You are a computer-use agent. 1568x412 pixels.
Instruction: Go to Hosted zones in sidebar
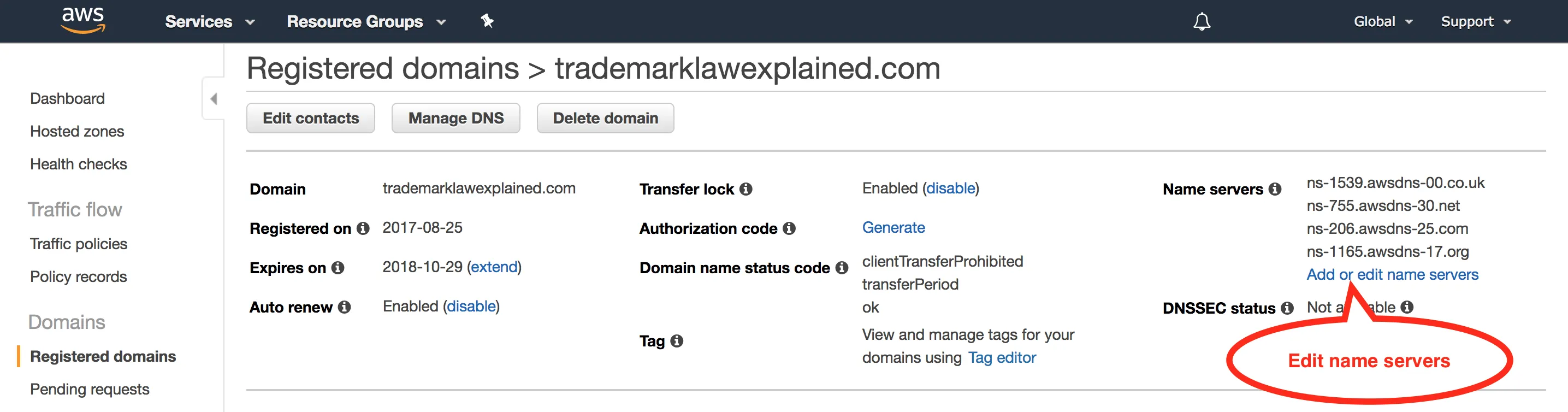tap(76, 132)
